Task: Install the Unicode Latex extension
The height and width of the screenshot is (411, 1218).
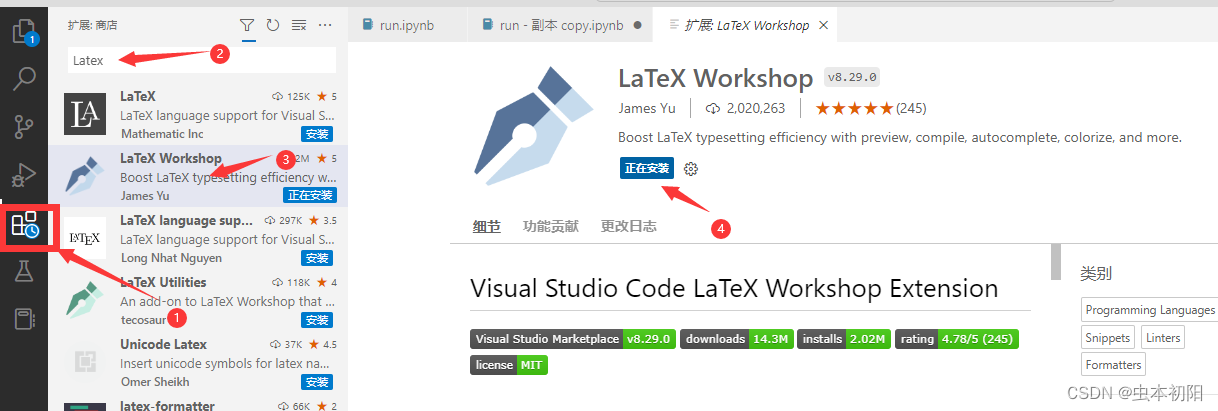Action: [x=317, y=382]
